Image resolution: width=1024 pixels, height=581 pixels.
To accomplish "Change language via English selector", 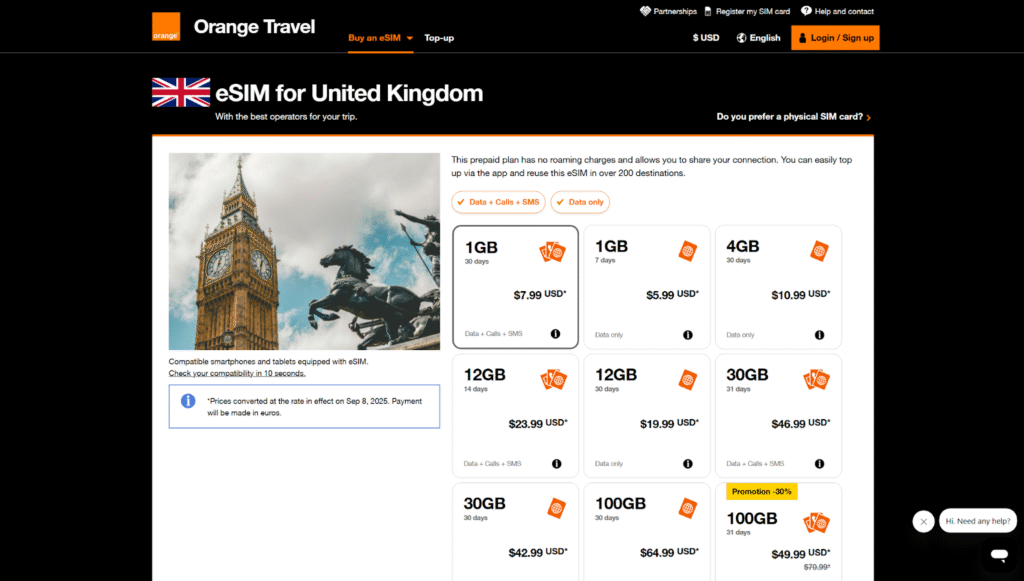I will point(758,38).
